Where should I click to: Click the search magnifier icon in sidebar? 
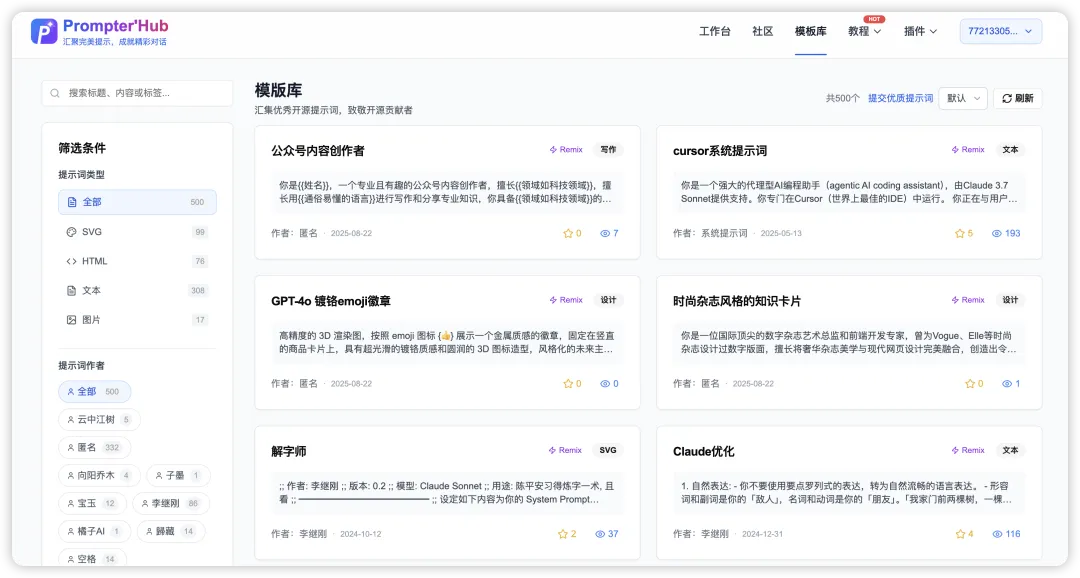[56, 93]
